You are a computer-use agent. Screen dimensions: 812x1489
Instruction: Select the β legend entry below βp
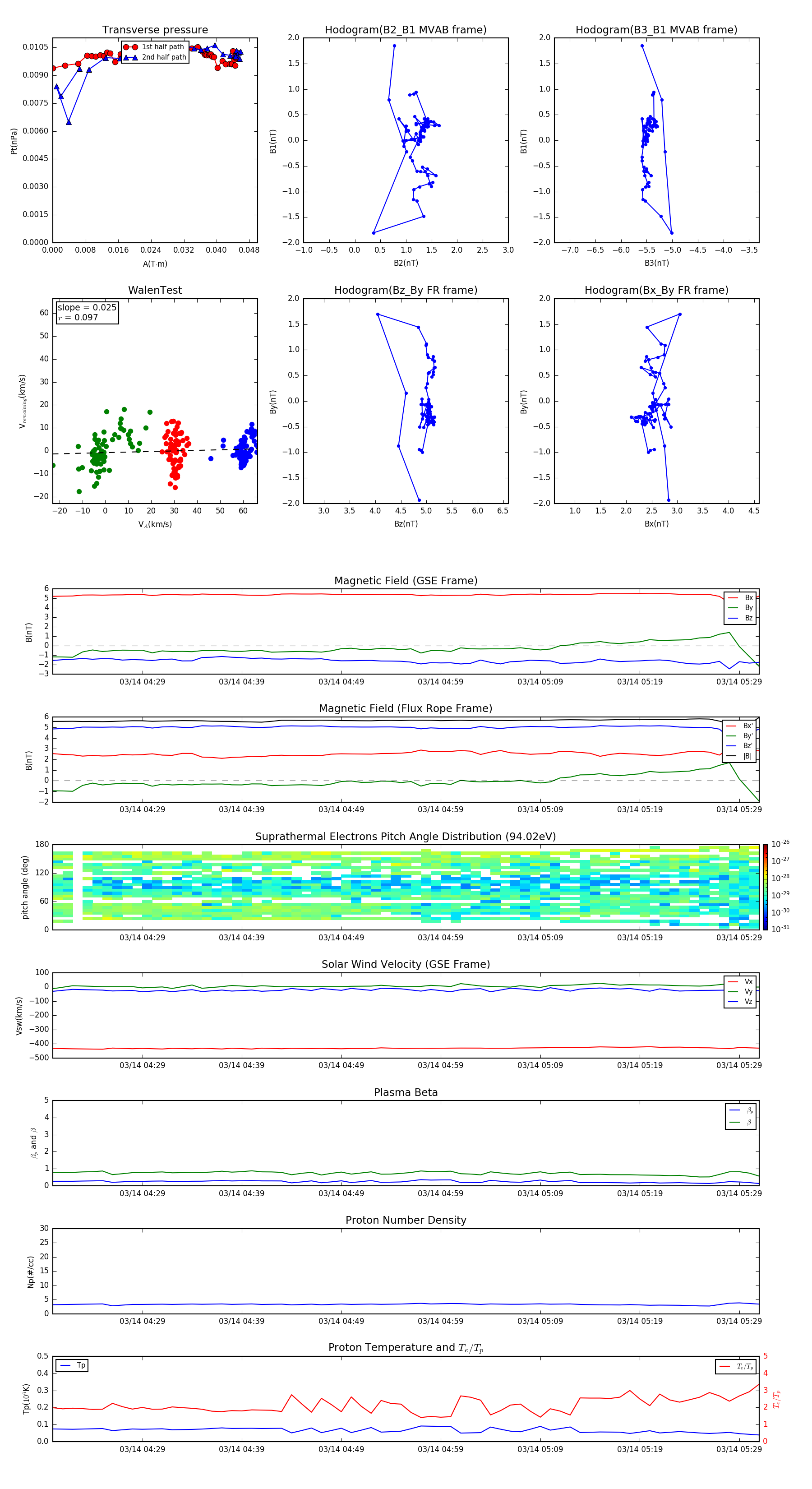tap(742, 1122)
